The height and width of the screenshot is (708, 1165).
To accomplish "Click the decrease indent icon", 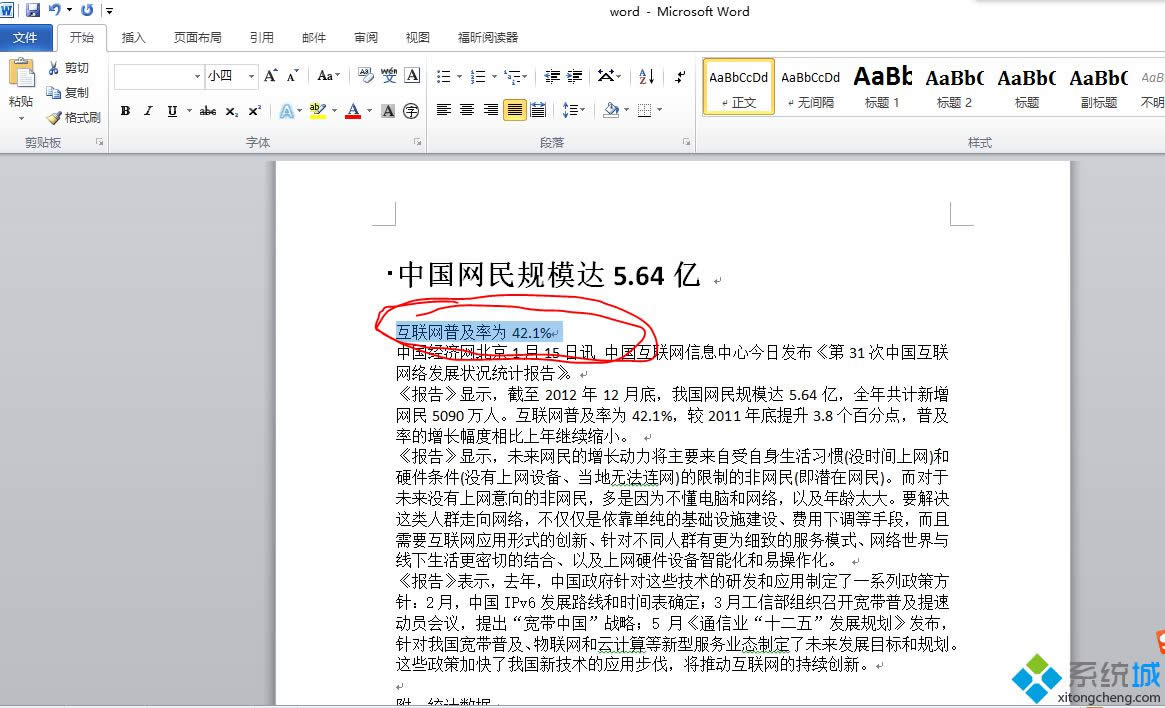I will (x=551, y=76).
